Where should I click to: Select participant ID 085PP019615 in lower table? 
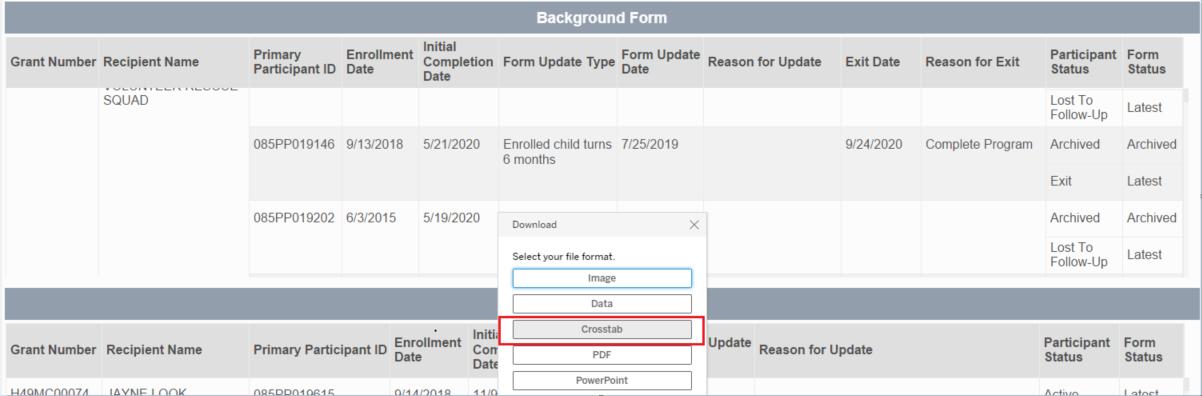(x=293, y=393)
